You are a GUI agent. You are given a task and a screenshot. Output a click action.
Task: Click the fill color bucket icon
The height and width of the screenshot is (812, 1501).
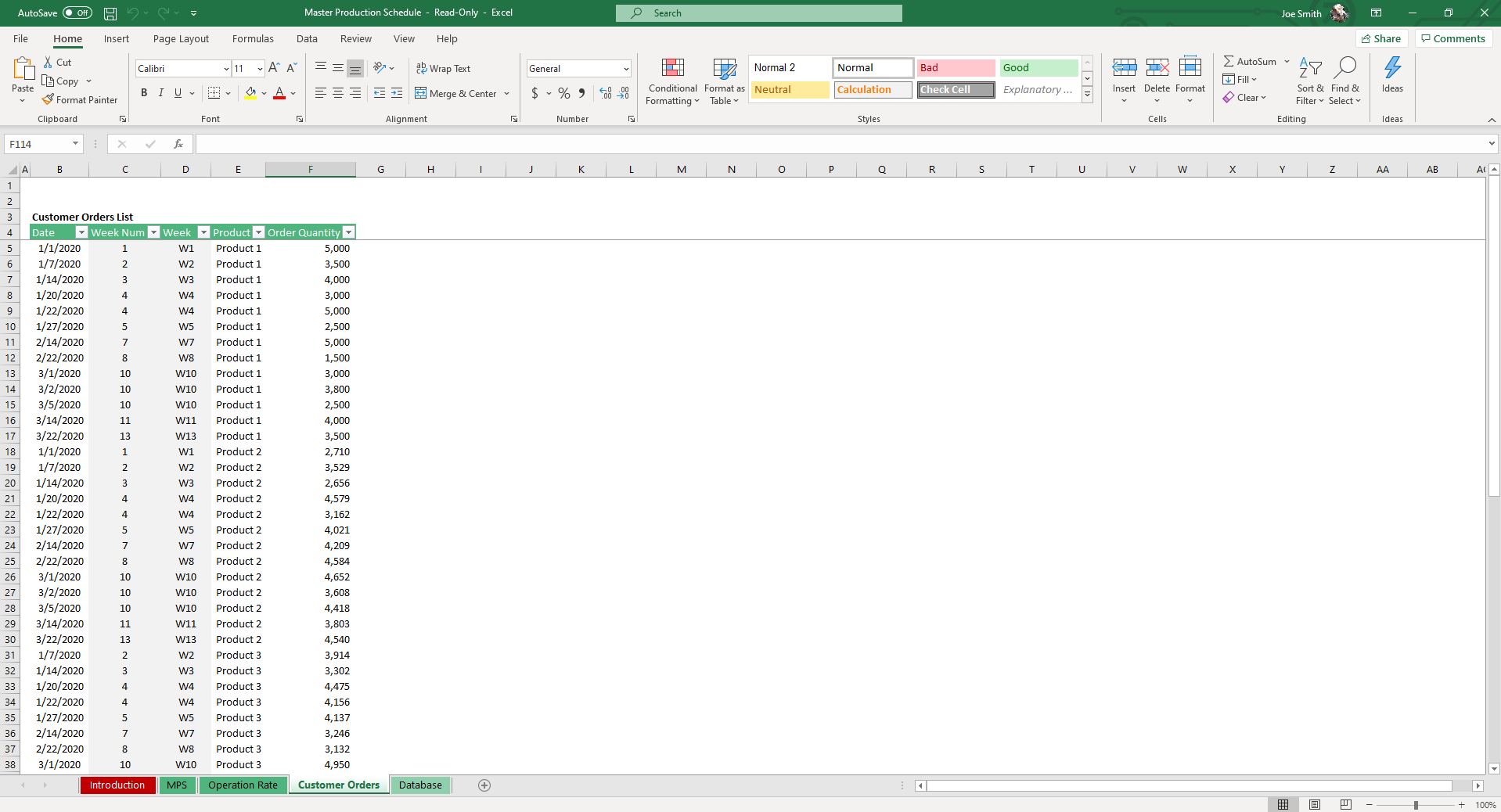250,93
